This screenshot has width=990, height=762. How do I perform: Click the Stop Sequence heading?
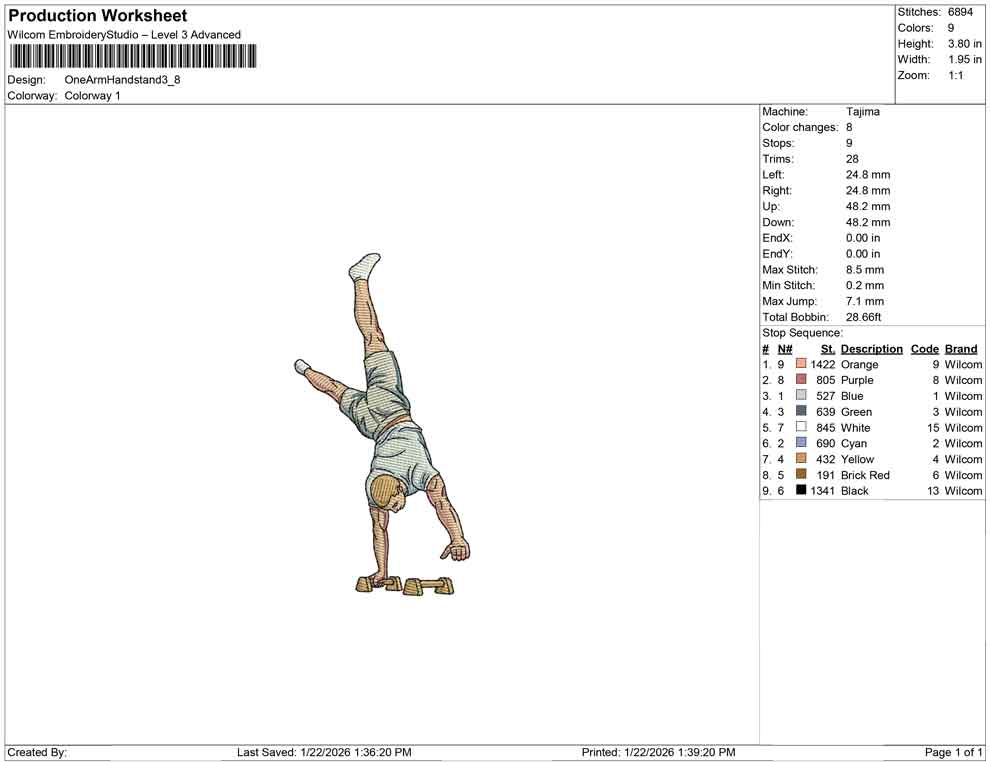[x=800, y=332]
